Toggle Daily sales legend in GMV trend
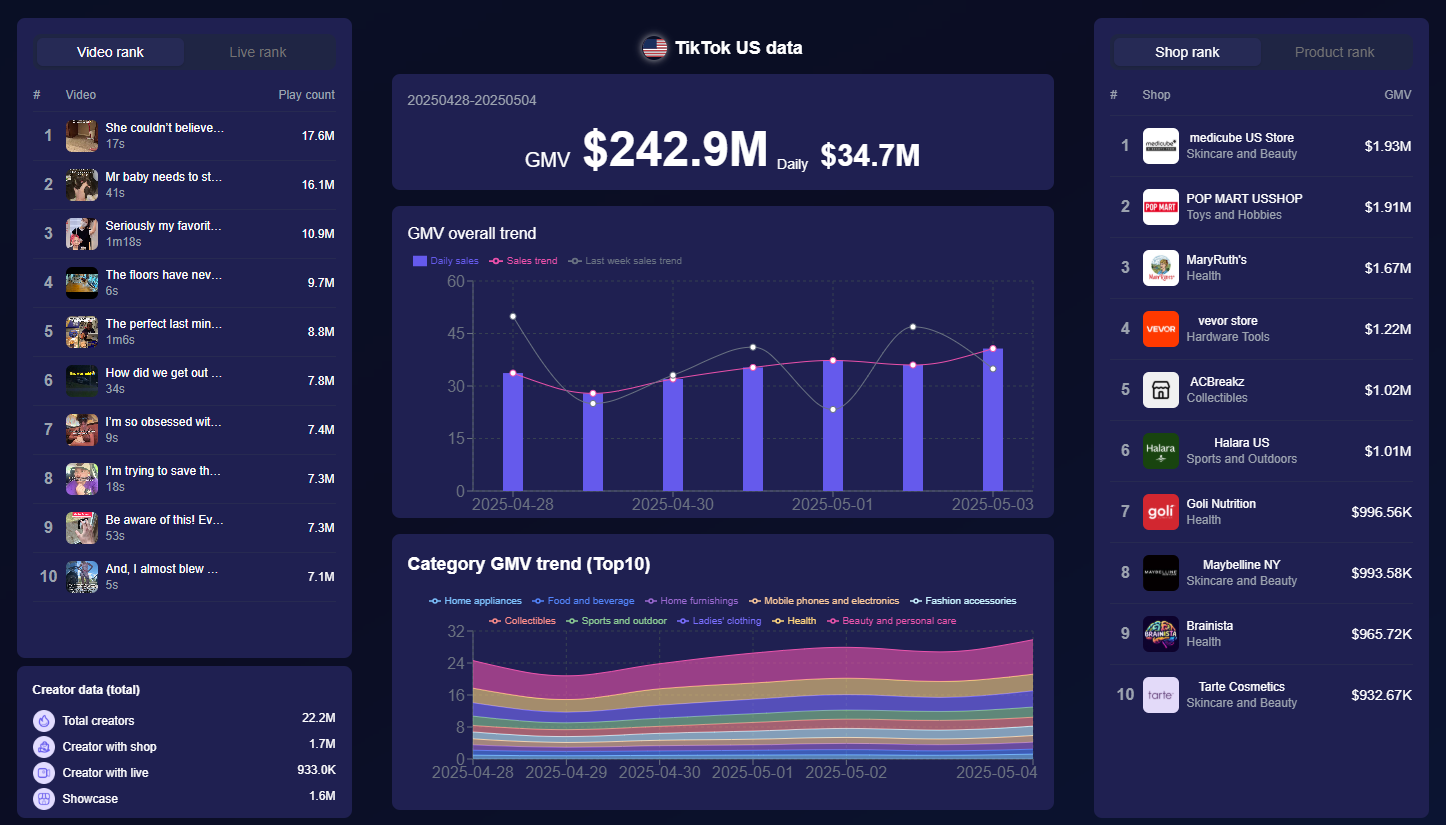Viewport: 1446px width, 825px height. 446,261
